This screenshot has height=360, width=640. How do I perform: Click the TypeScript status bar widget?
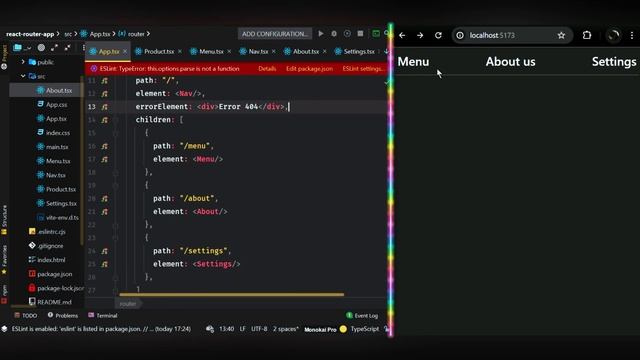click(364, 329)
